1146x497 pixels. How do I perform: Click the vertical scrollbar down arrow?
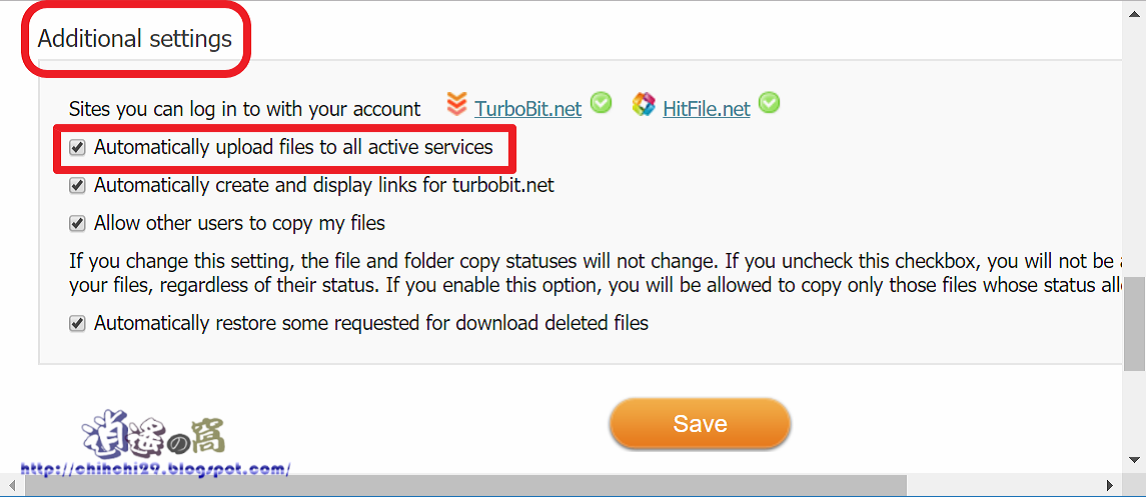1135,459
